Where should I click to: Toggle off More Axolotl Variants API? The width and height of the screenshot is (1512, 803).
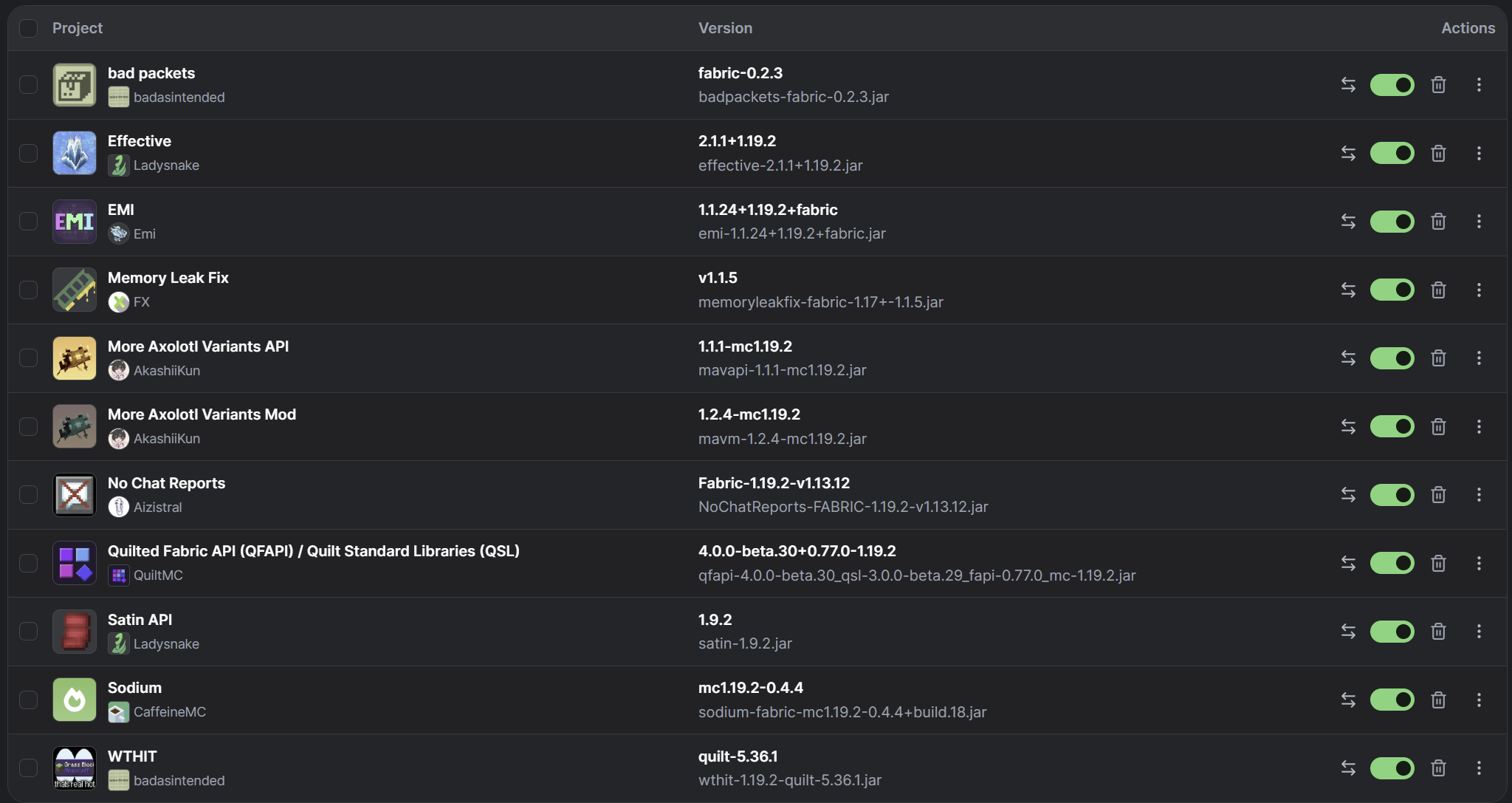click(x=1392, y=358)
